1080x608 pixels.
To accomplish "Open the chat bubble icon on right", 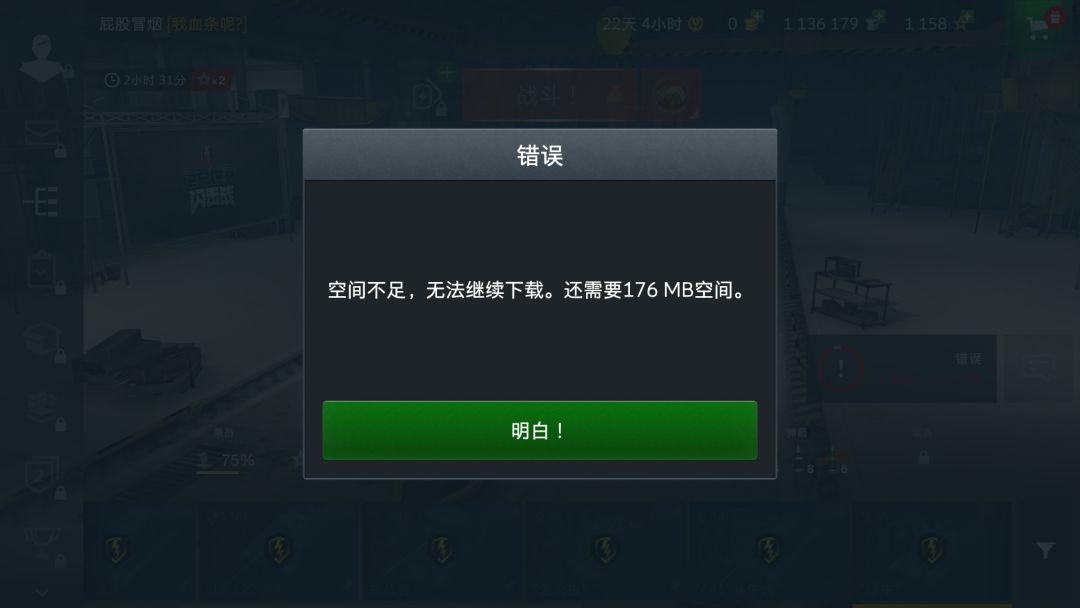I will [1037, 368].
